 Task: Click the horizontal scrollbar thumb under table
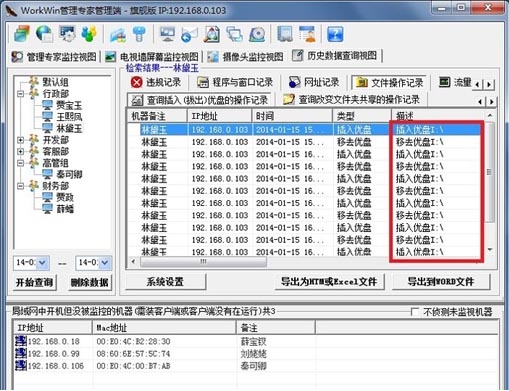point(203,262)
